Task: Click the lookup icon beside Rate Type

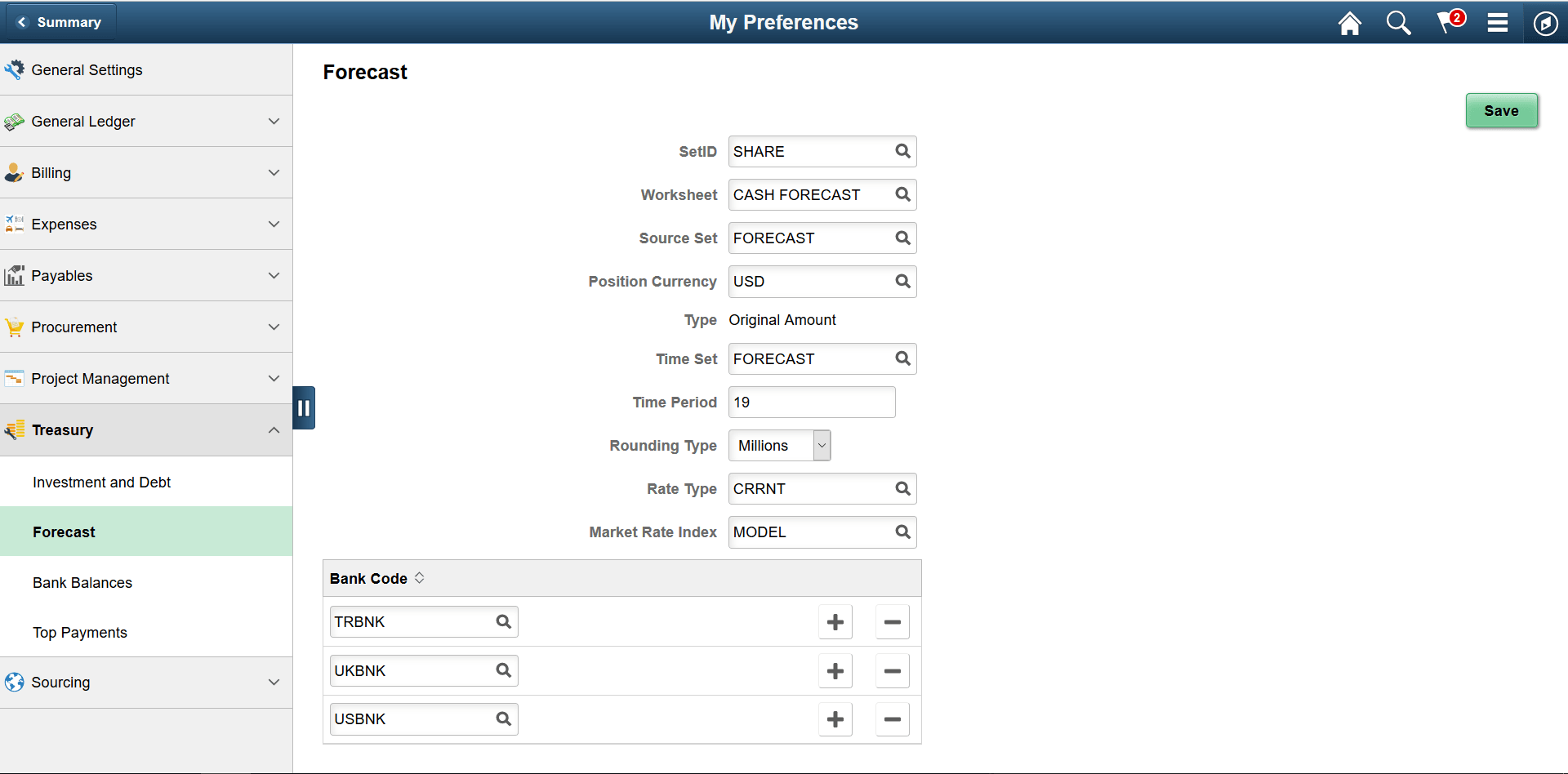Action: pos(902,488)
